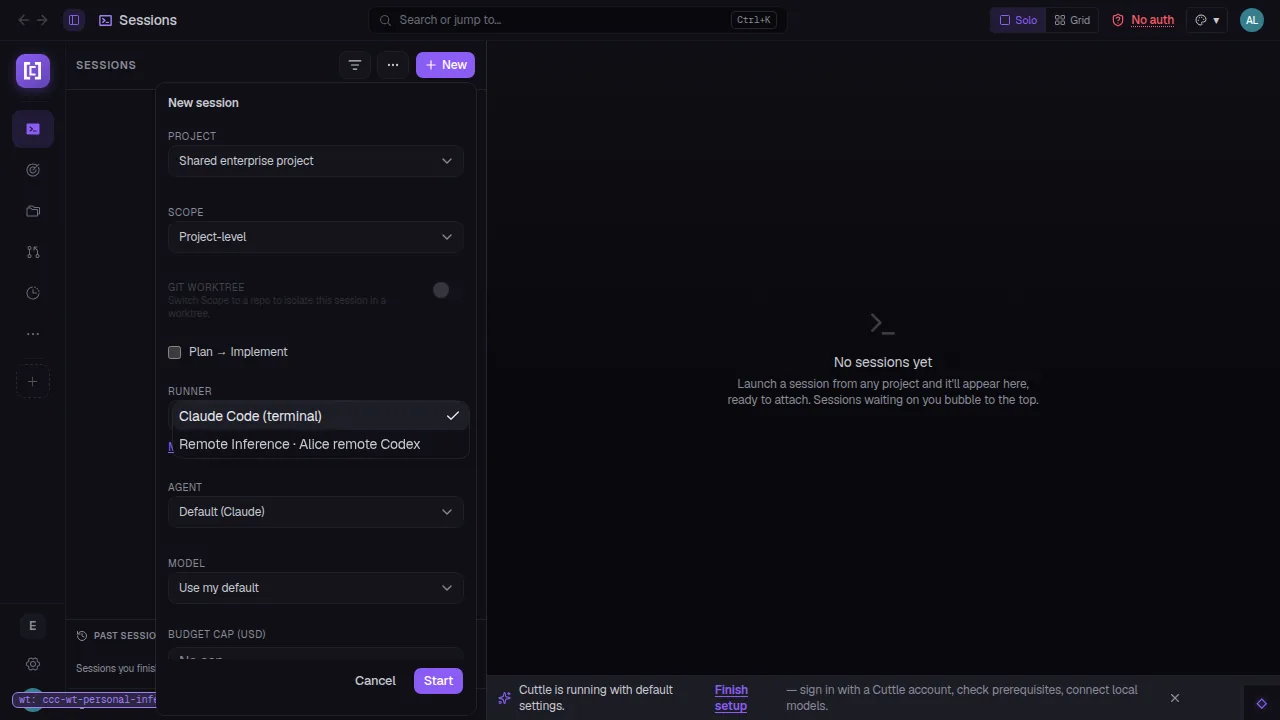This screenshot has height=720, width=1280.
Task: Go forward with the right arrow
Action: point(42,20)
